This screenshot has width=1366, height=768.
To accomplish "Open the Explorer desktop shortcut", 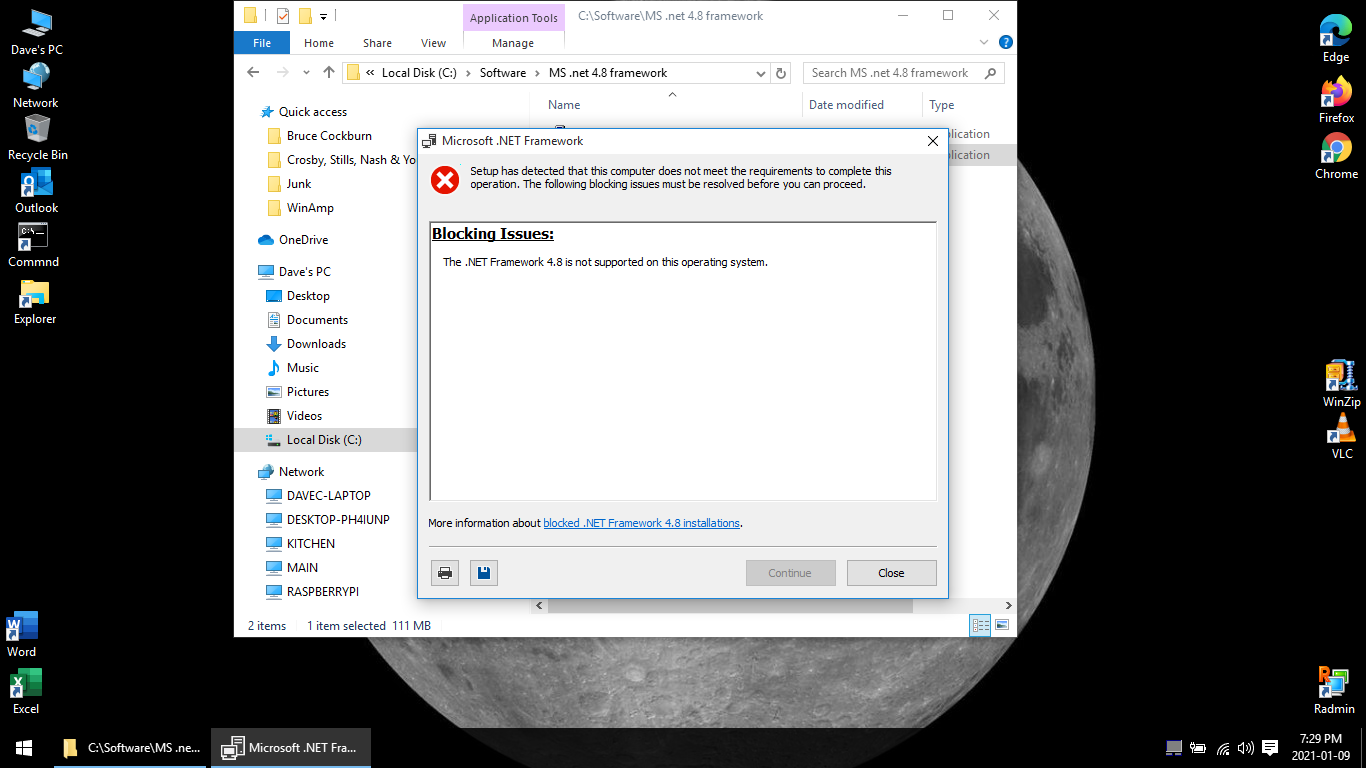I will [35, 302].
